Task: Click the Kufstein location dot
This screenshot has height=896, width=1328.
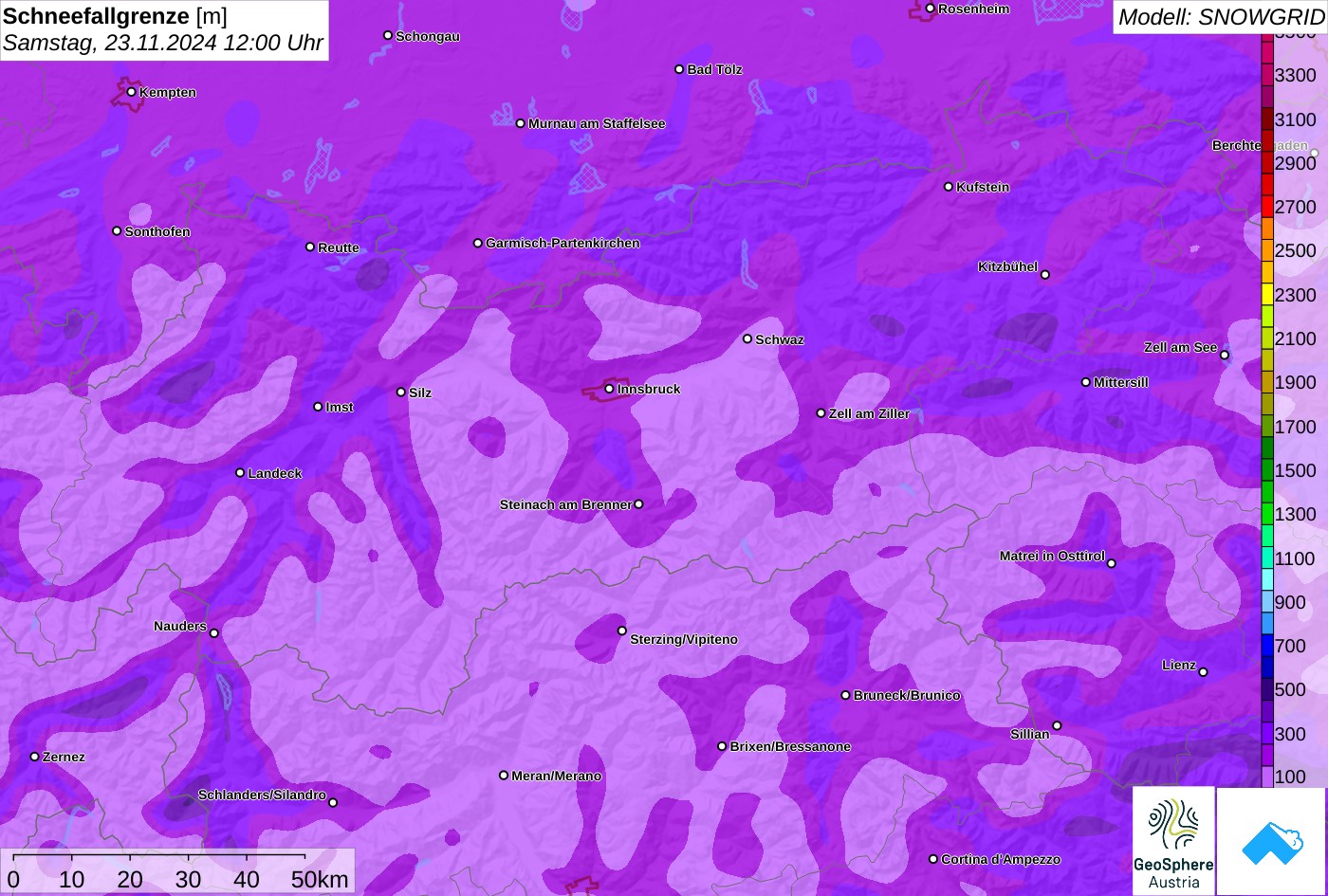Action: coord(949,187)
